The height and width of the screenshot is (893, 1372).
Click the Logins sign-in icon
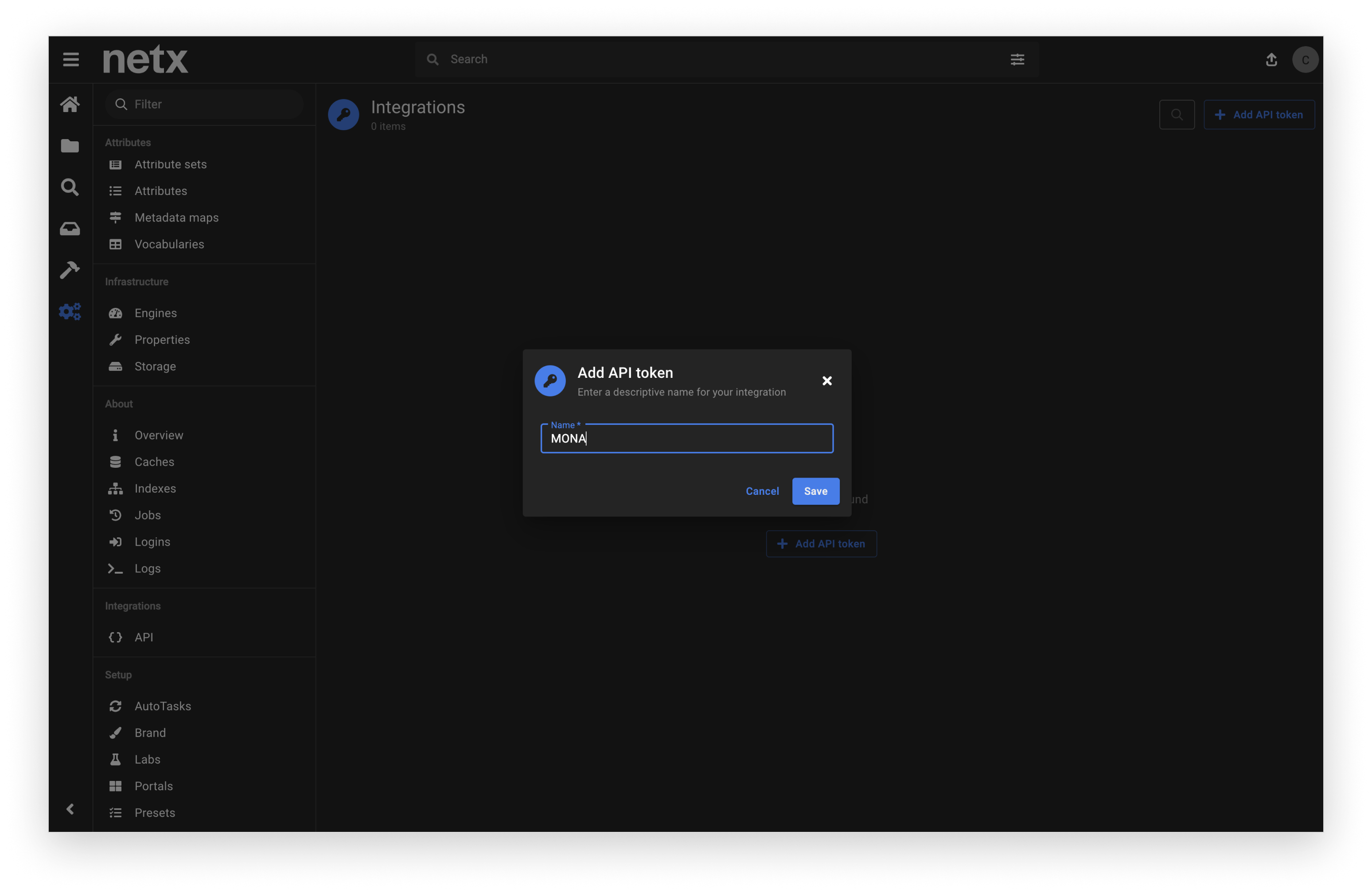[x=115, y=542]
